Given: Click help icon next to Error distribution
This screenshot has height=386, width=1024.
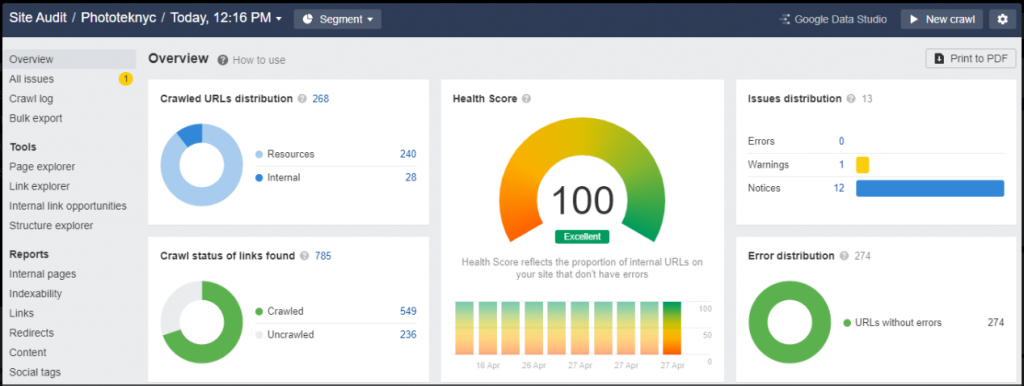Looking at the screenshot, I should 844,255.
